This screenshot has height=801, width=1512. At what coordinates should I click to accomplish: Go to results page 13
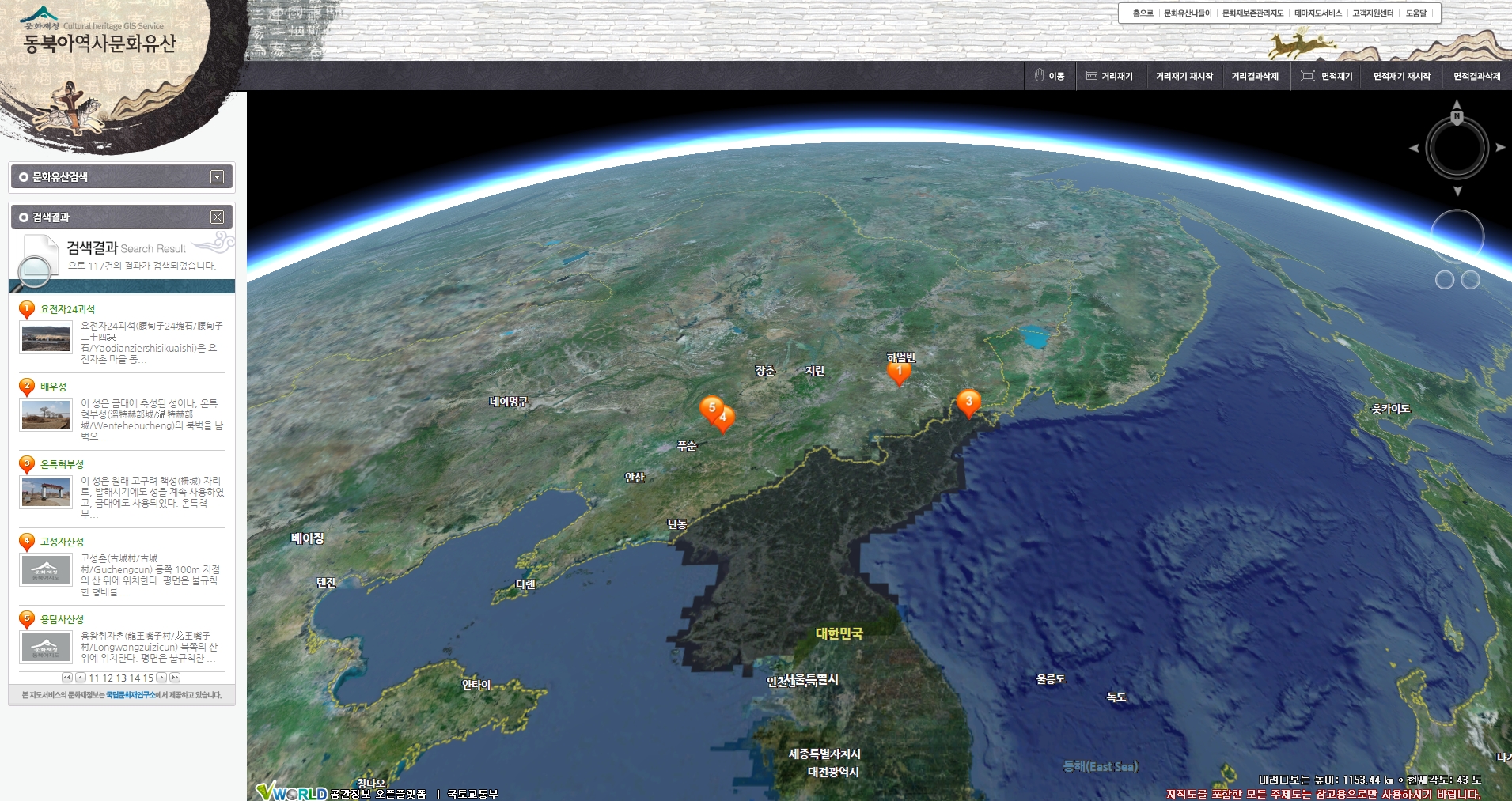[x=121, y=678]
